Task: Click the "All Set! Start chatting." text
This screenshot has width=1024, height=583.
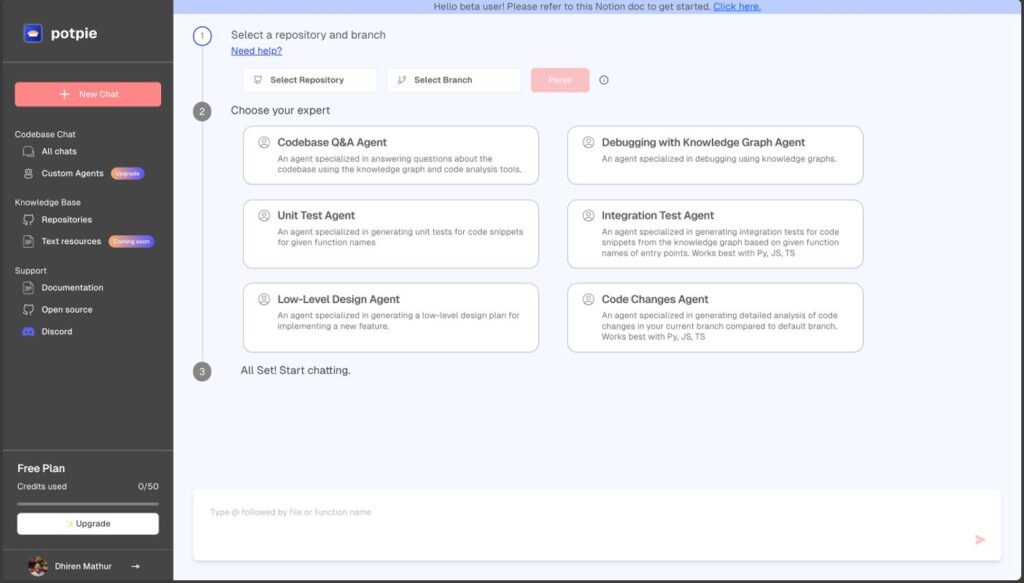Action: (296, 370)
